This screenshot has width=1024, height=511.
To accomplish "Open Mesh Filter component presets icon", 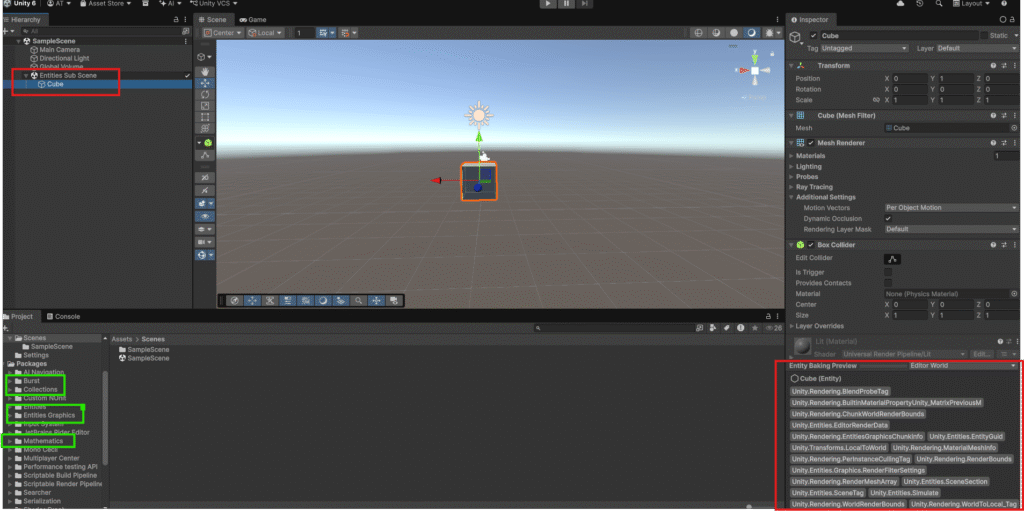I will 1004,115.
